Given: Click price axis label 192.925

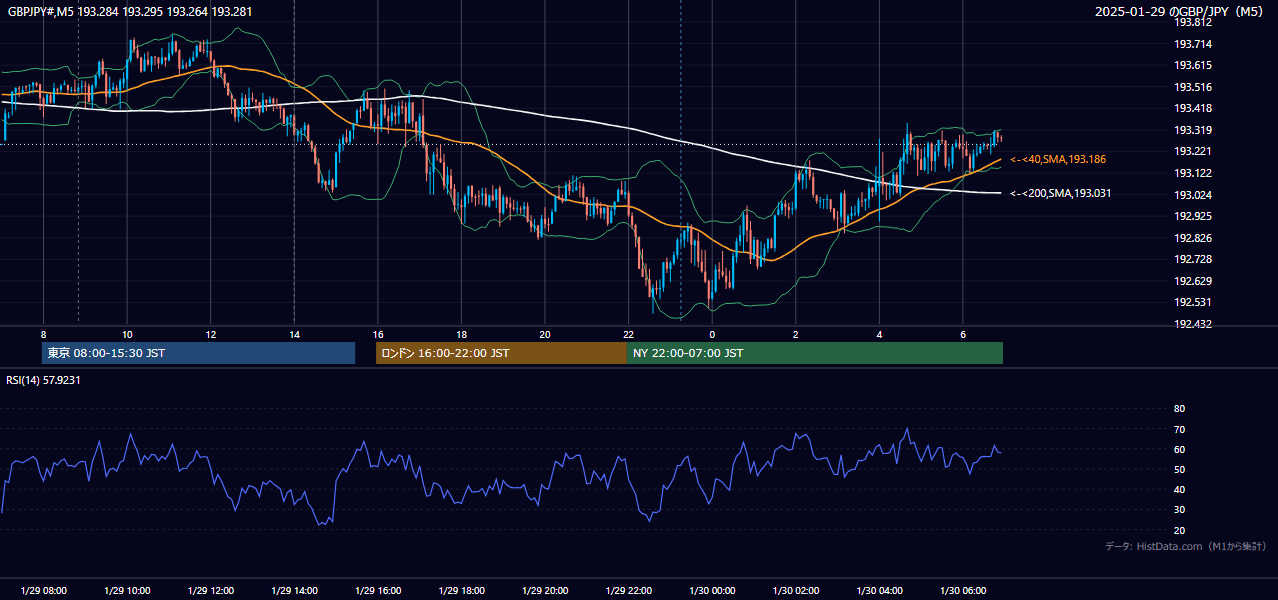Looking at the screenshot, I should (1192, 216).
